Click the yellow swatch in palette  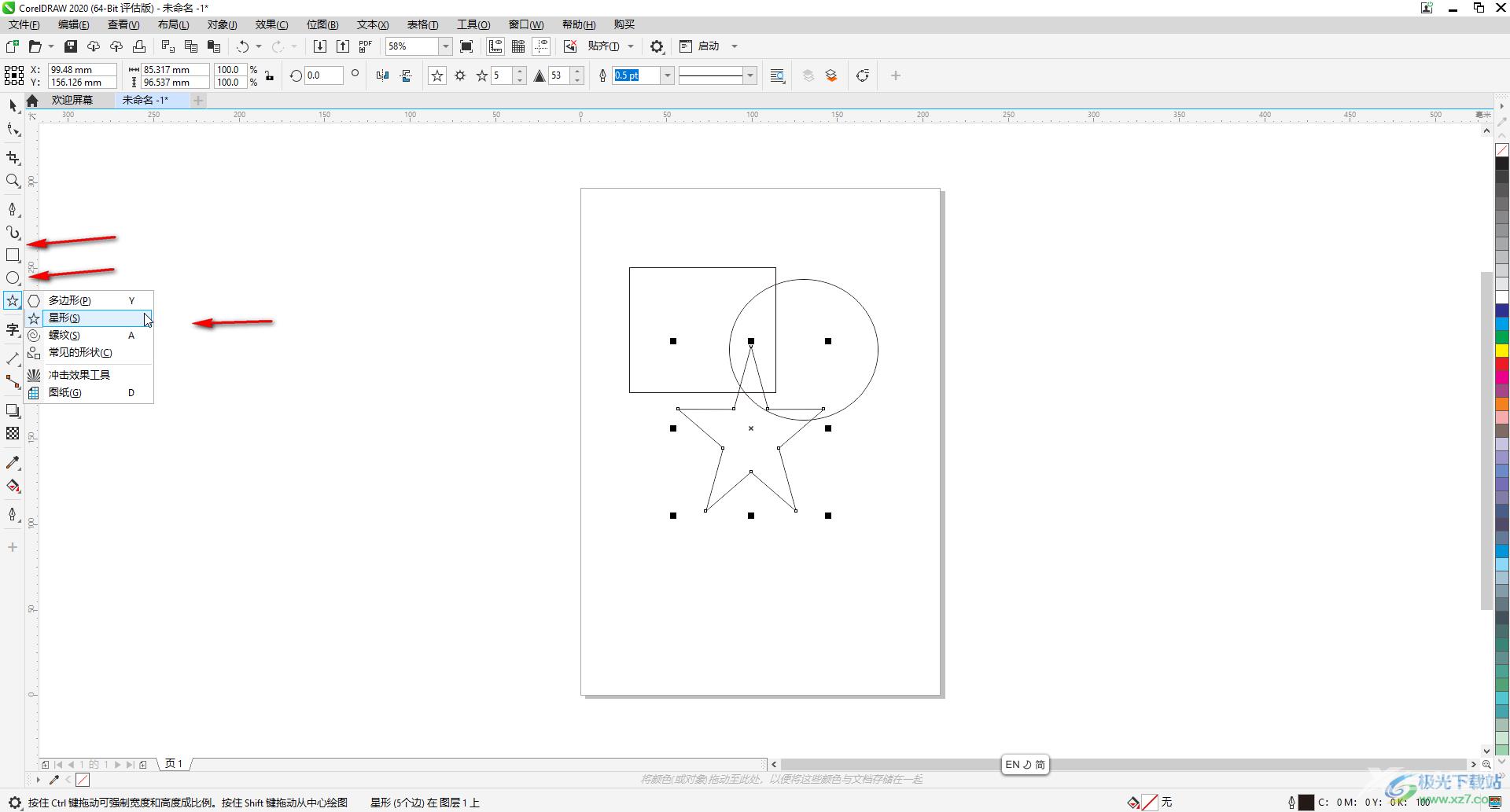pyautogui.click(x=1502, y=351)
